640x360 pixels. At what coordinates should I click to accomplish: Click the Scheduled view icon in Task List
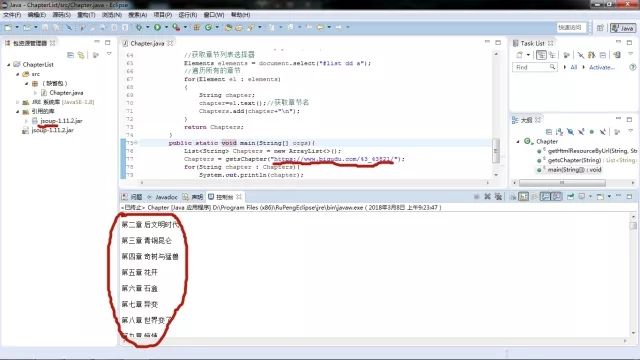(552, 55)
